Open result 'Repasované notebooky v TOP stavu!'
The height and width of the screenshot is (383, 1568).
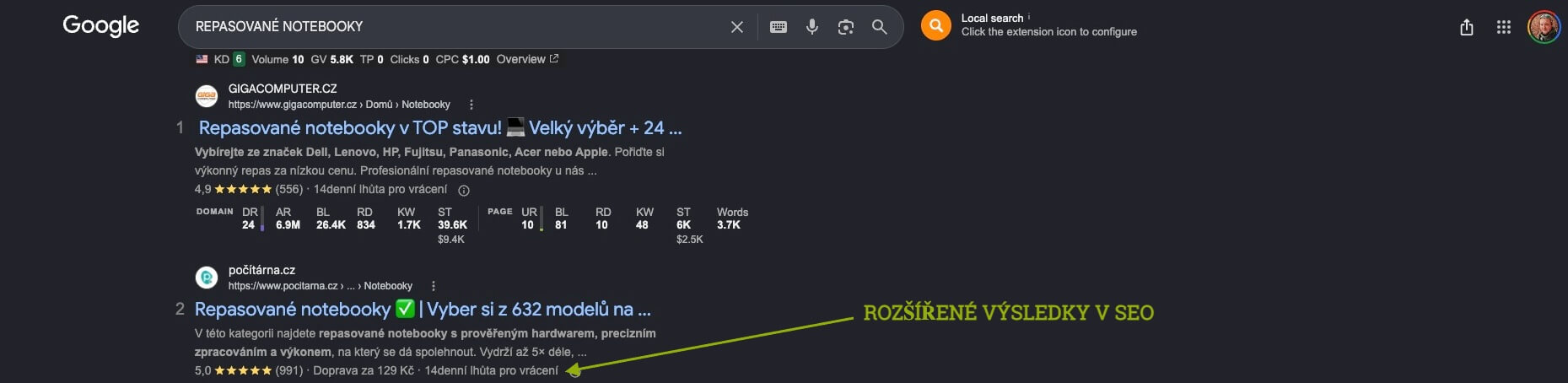(x=440, y=128)
